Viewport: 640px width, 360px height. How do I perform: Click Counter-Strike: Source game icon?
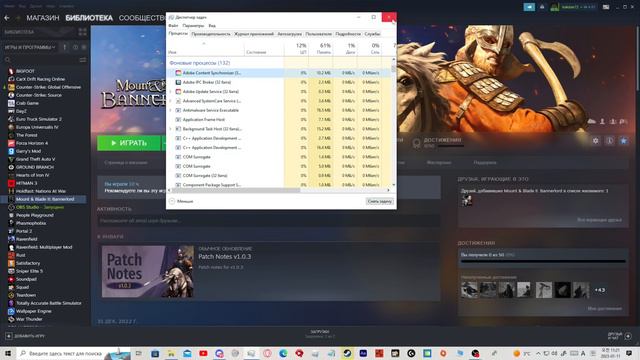pyautogui.click(x=11, y=95)
